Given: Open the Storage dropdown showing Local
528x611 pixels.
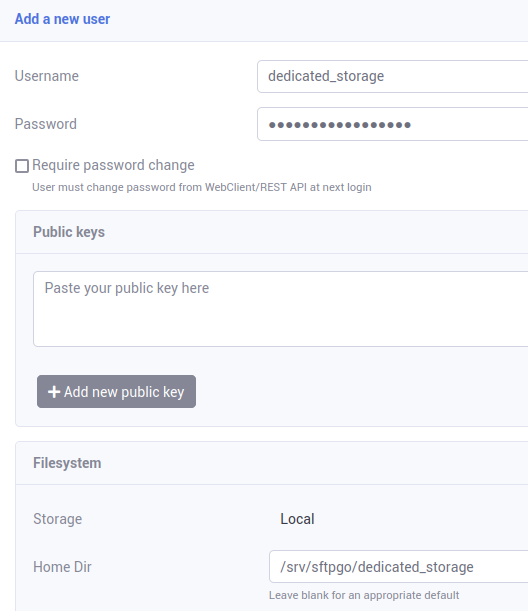Looking at the screenshot, I should [398, 519].
